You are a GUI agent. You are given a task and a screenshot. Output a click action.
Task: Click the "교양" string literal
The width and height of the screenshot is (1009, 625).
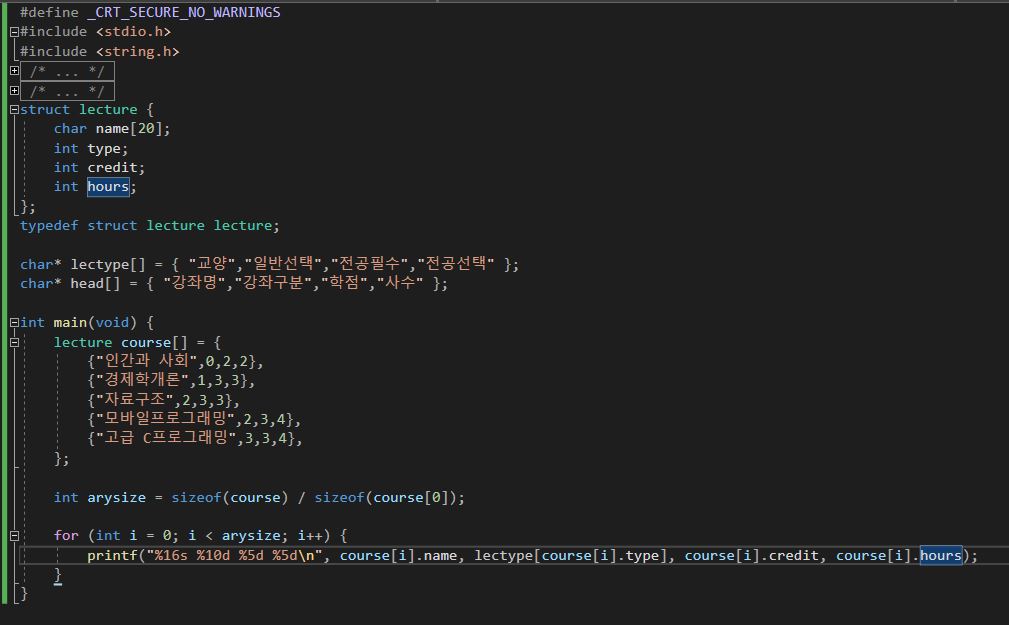click(x=212, y=263)
